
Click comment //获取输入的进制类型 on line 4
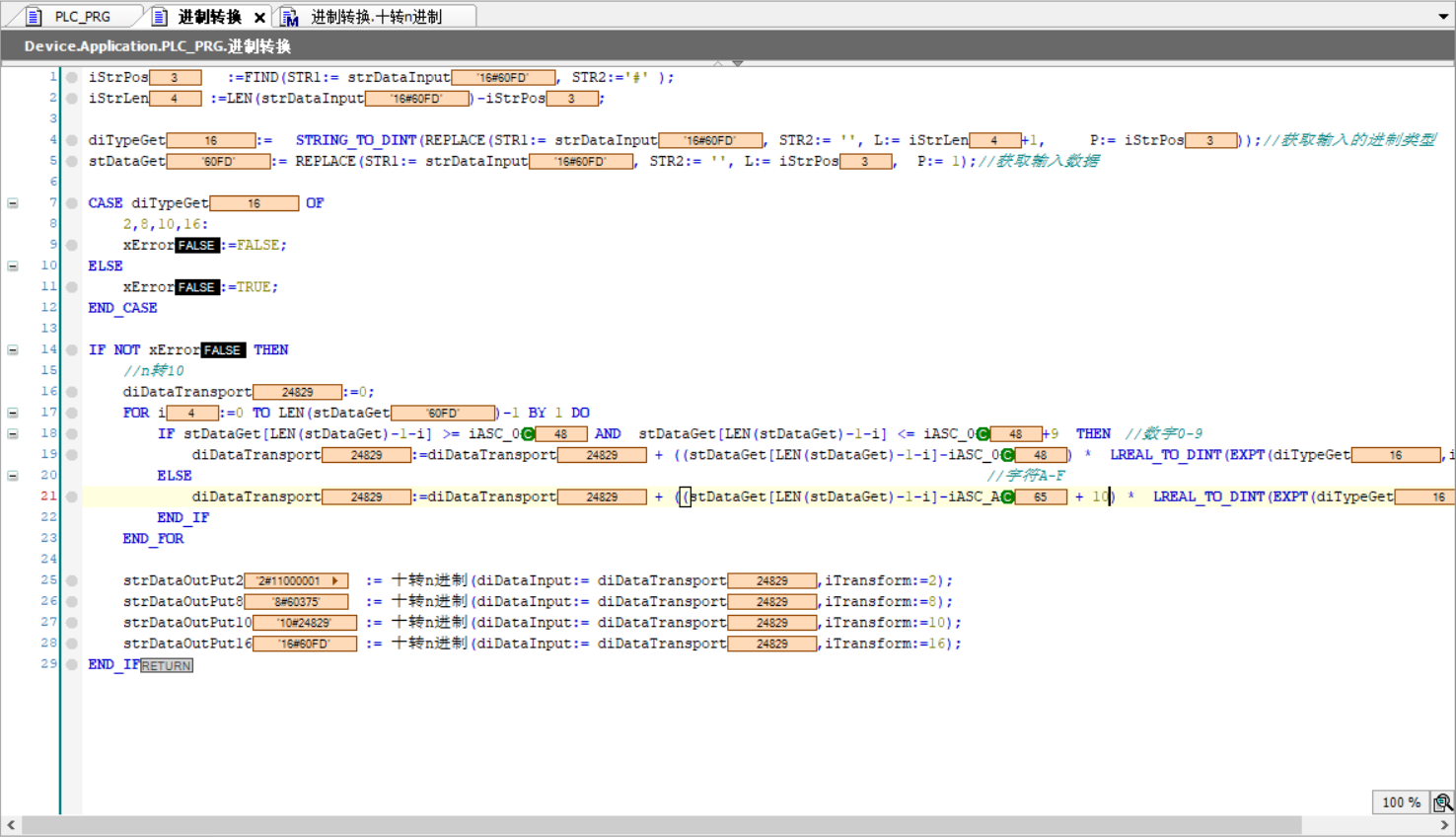click(x=1349, y=140)
